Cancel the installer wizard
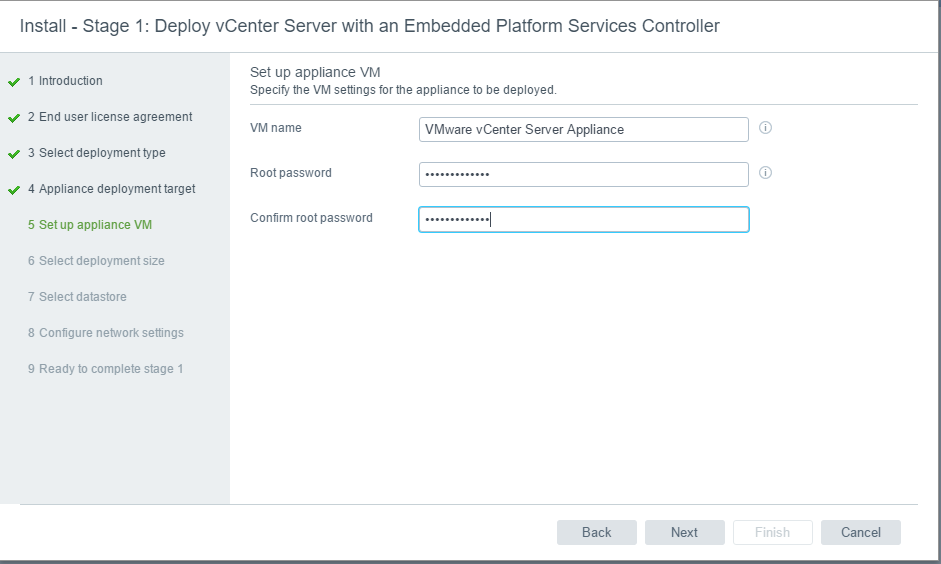The width and height of the screenshot is (941, 564). coord(861,533)
